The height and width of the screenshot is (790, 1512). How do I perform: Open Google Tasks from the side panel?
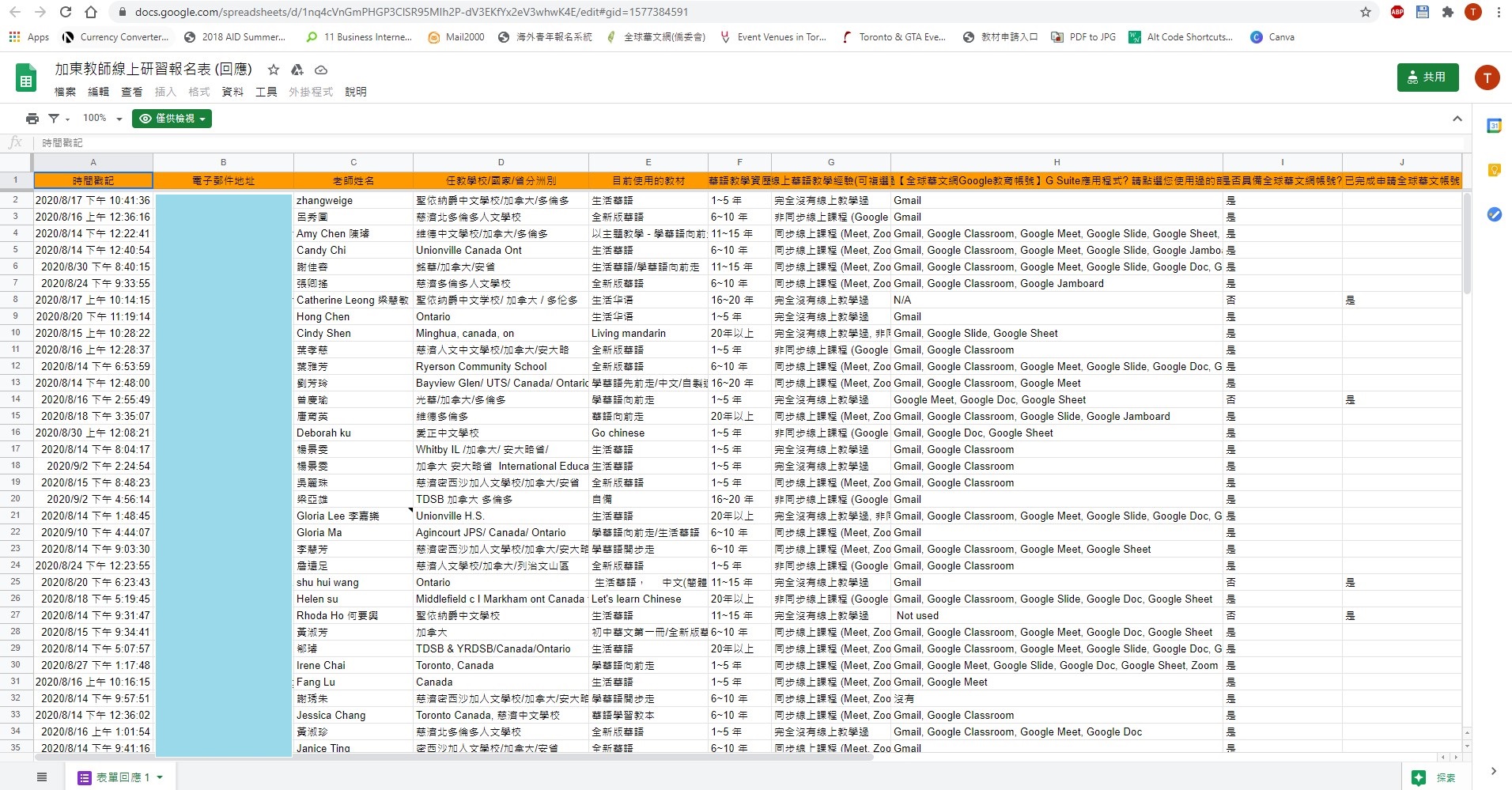point(1493,214)
